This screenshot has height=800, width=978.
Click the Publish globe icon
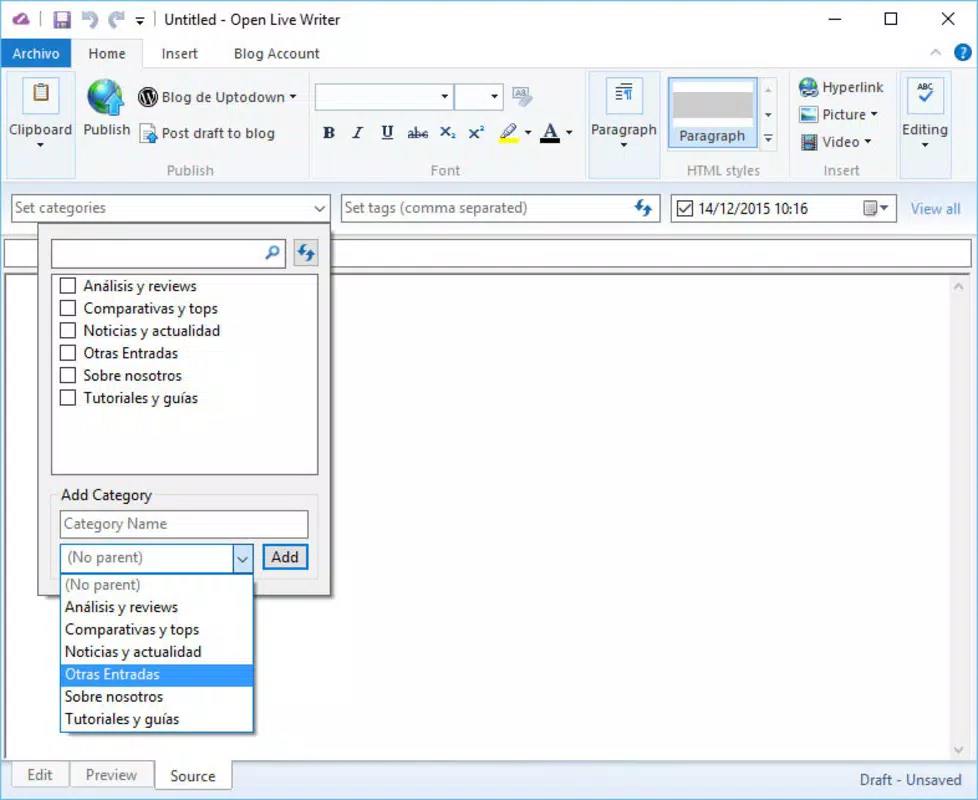click(106, 97)
